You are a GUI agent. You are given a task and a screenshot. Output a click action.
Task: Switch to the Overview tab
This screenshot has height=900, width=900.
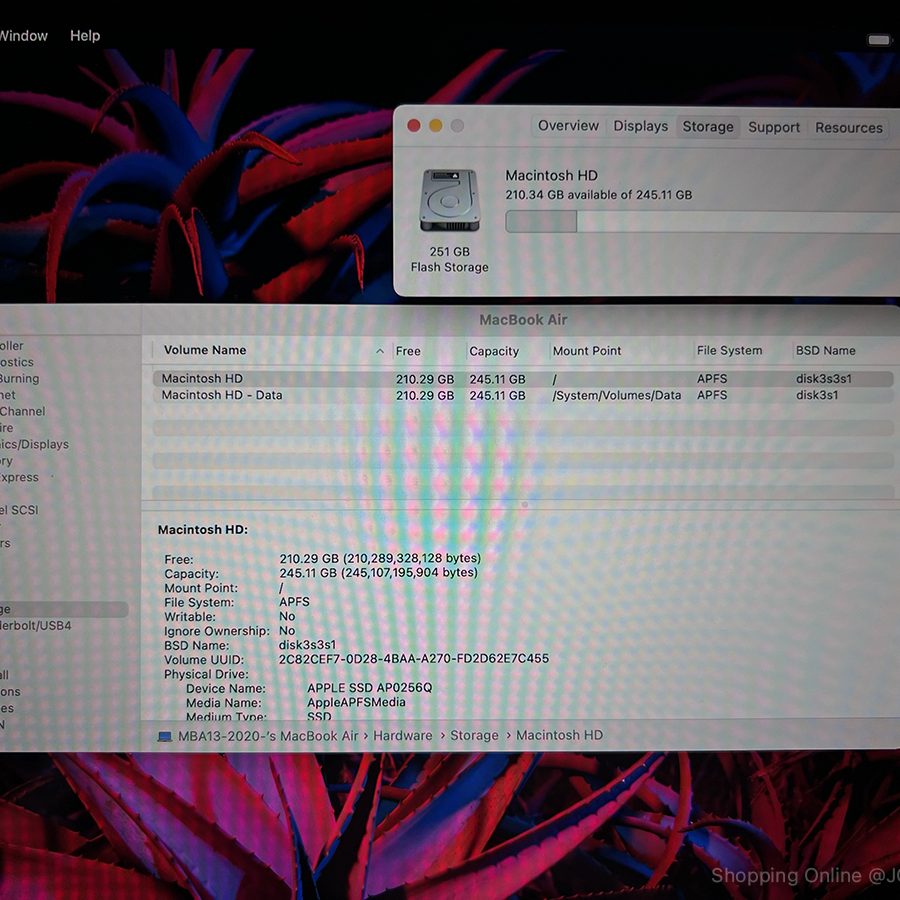click(x=568, y=126)
